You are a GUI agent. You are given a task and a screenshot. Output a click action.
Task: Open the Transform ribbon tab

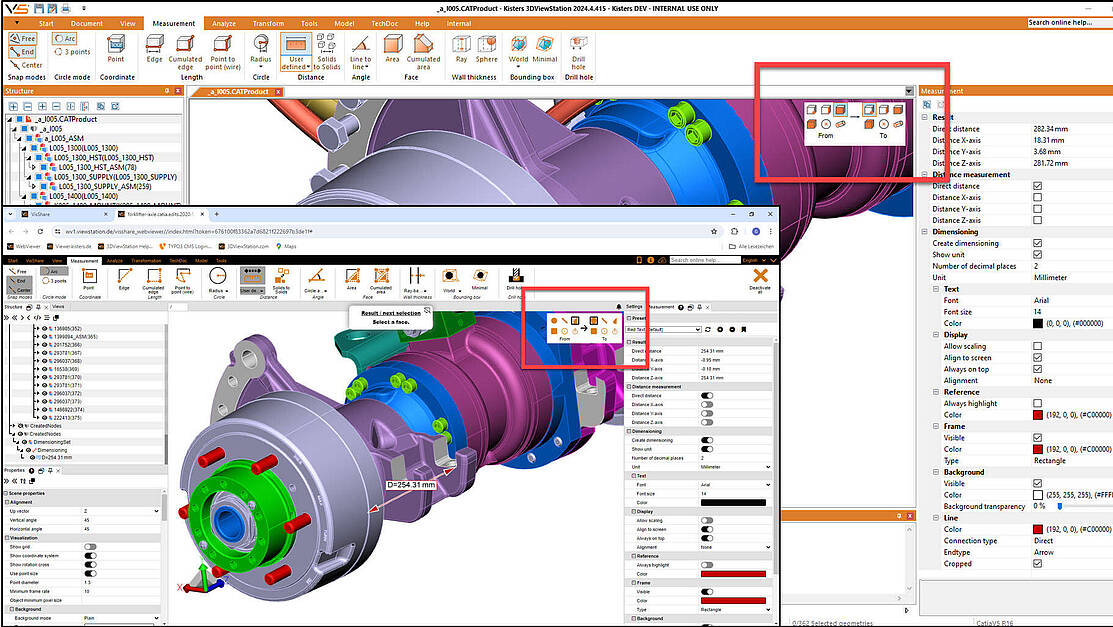tap(267, 22)
